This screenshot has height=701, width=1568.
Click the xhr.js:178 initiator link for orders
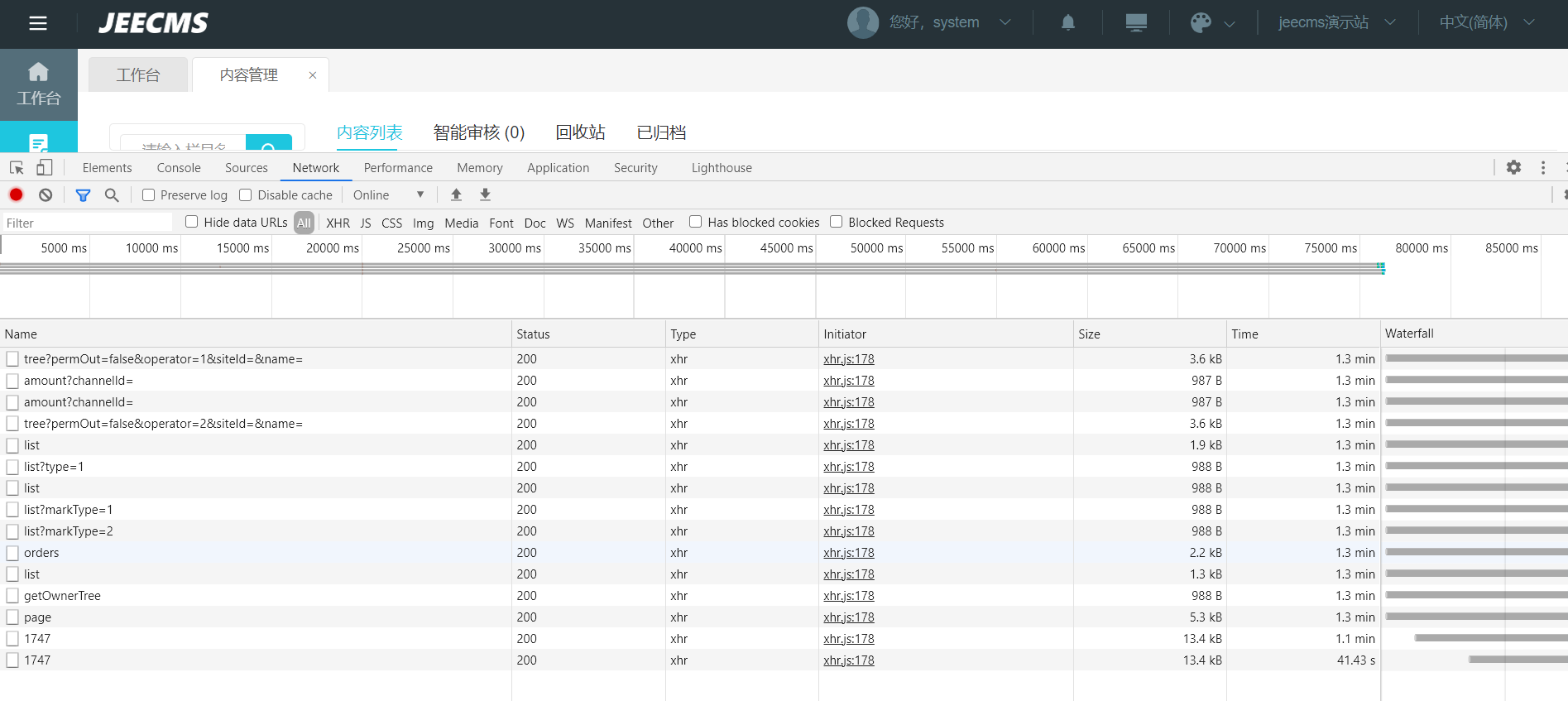[848, 553]
